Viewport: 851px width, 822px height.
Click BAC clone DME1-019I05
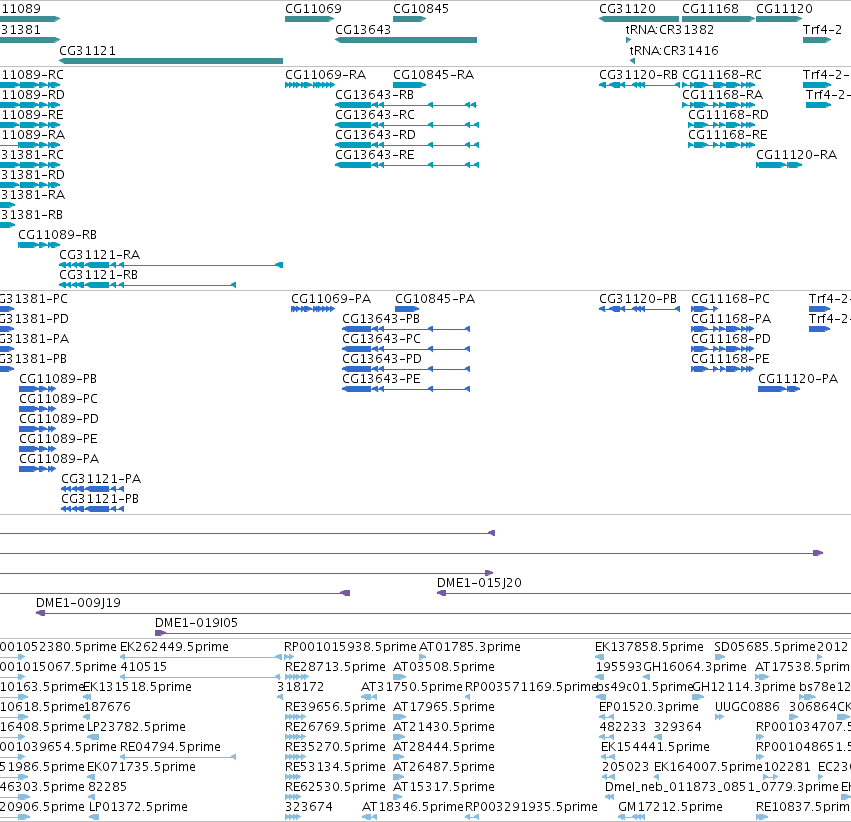pos(196,623)
